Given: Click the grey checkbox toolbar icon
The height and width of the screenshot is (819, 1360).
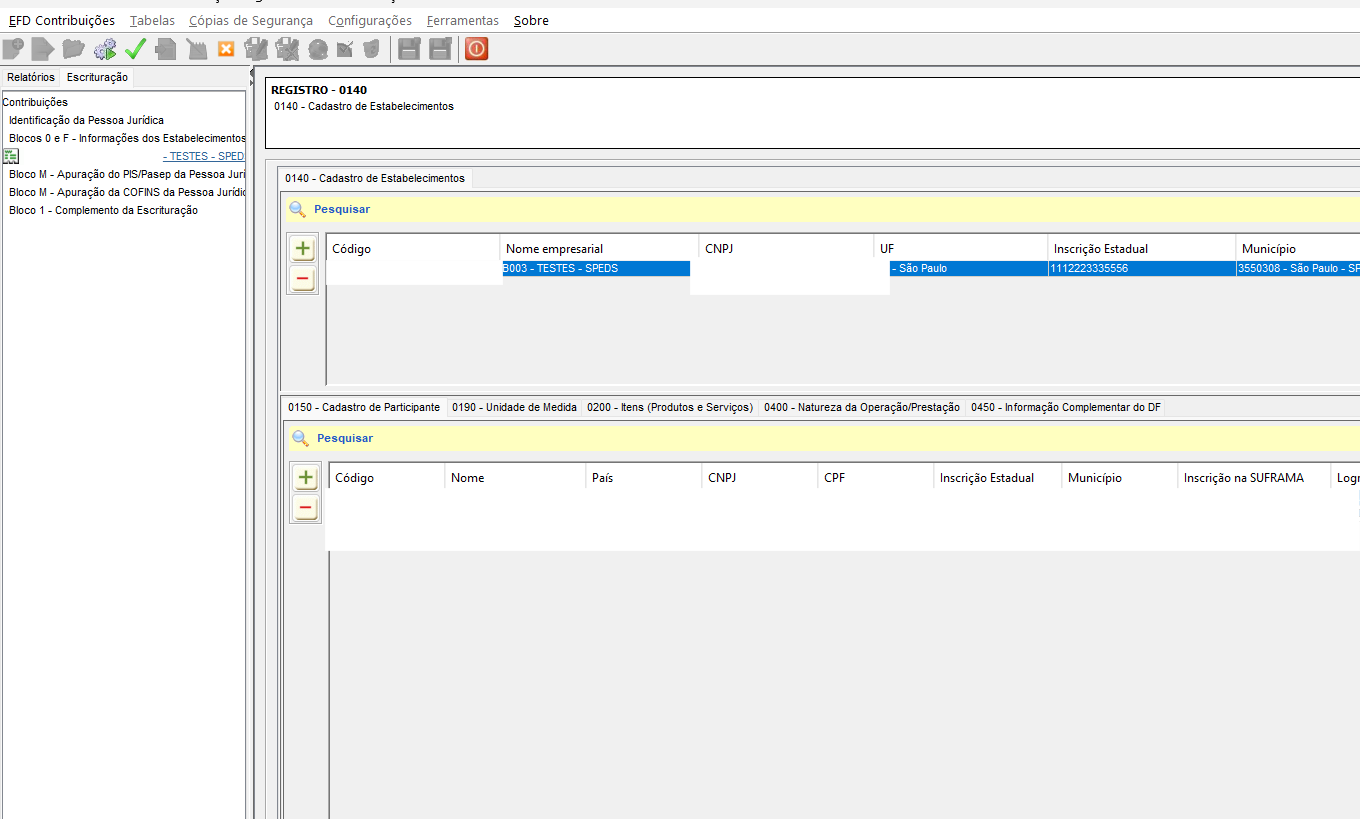Looking at the screenshot, I should click(x=345, y=48).
